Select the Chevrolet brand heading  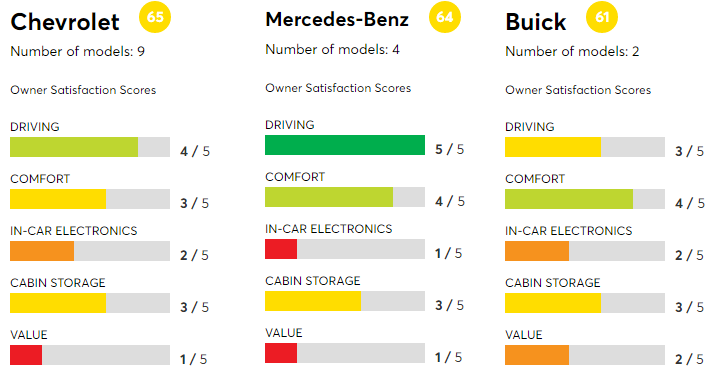click(x=65, y=22)
